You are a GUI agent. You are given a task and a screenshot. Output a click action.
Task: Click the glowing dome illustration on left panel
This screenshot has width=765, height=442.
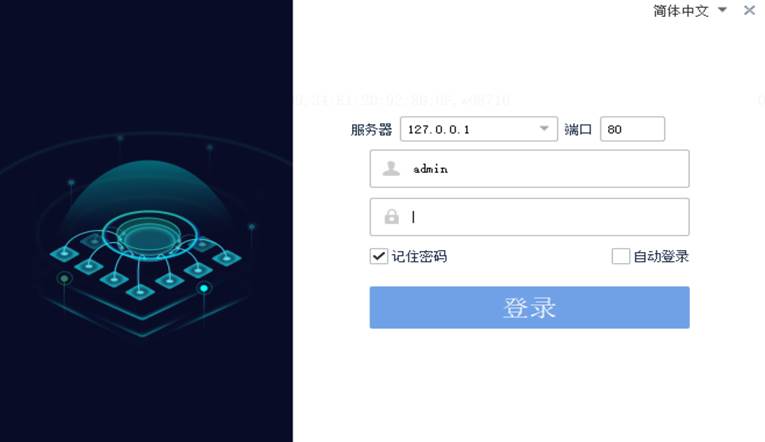(148, 205)
